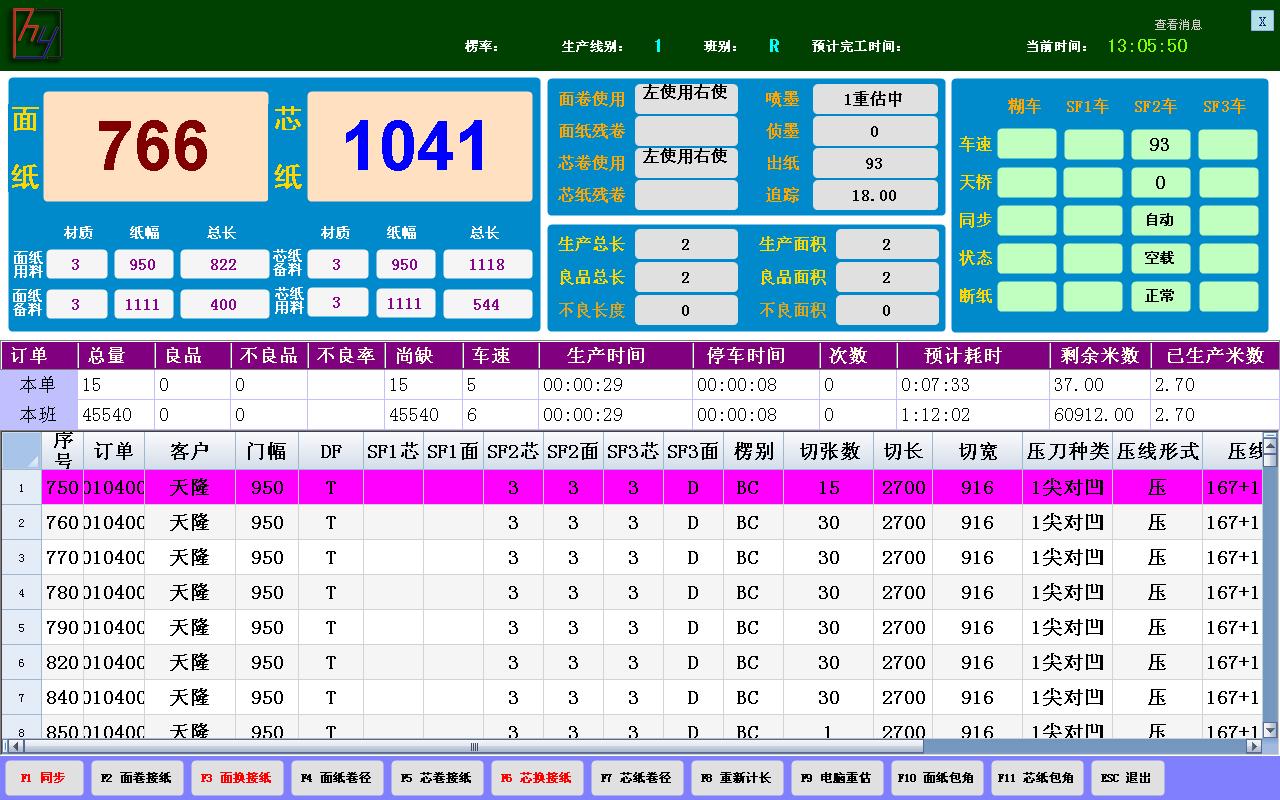Open the 查看消息 message link
The height and width of the screenshot is (800, 1280).
click(x=1178, y=25)
